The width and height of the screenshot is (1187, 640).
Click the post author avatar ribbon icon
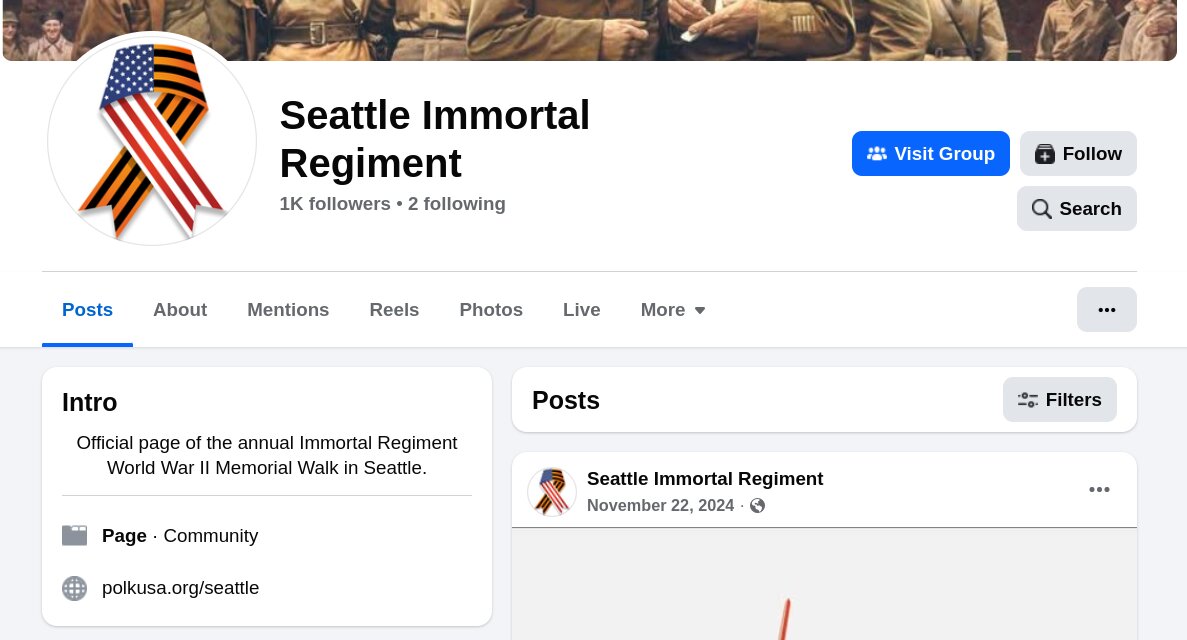[551, 492]
